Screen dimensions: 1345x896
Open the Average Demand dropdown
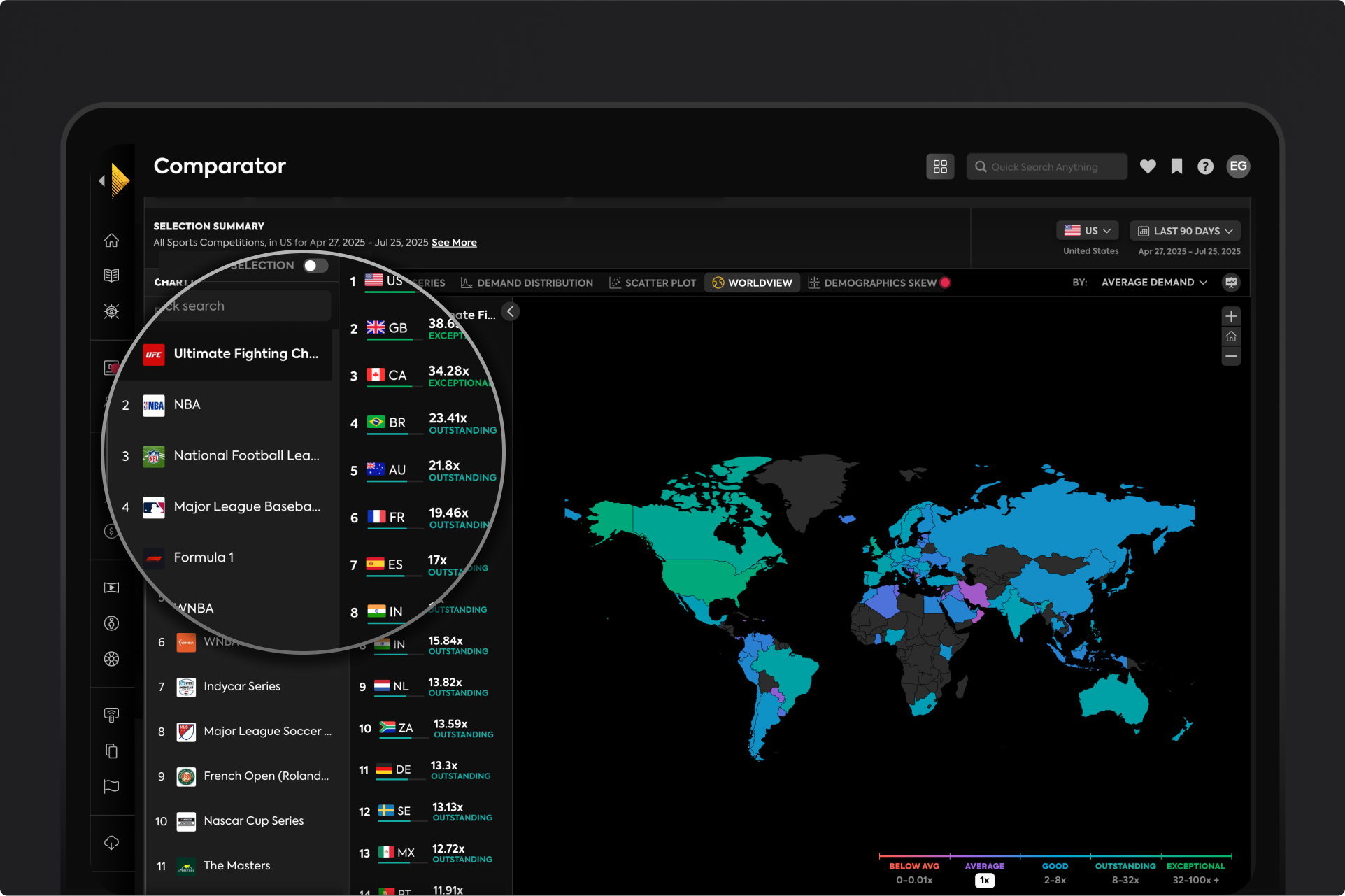(x=1154, y=283)
